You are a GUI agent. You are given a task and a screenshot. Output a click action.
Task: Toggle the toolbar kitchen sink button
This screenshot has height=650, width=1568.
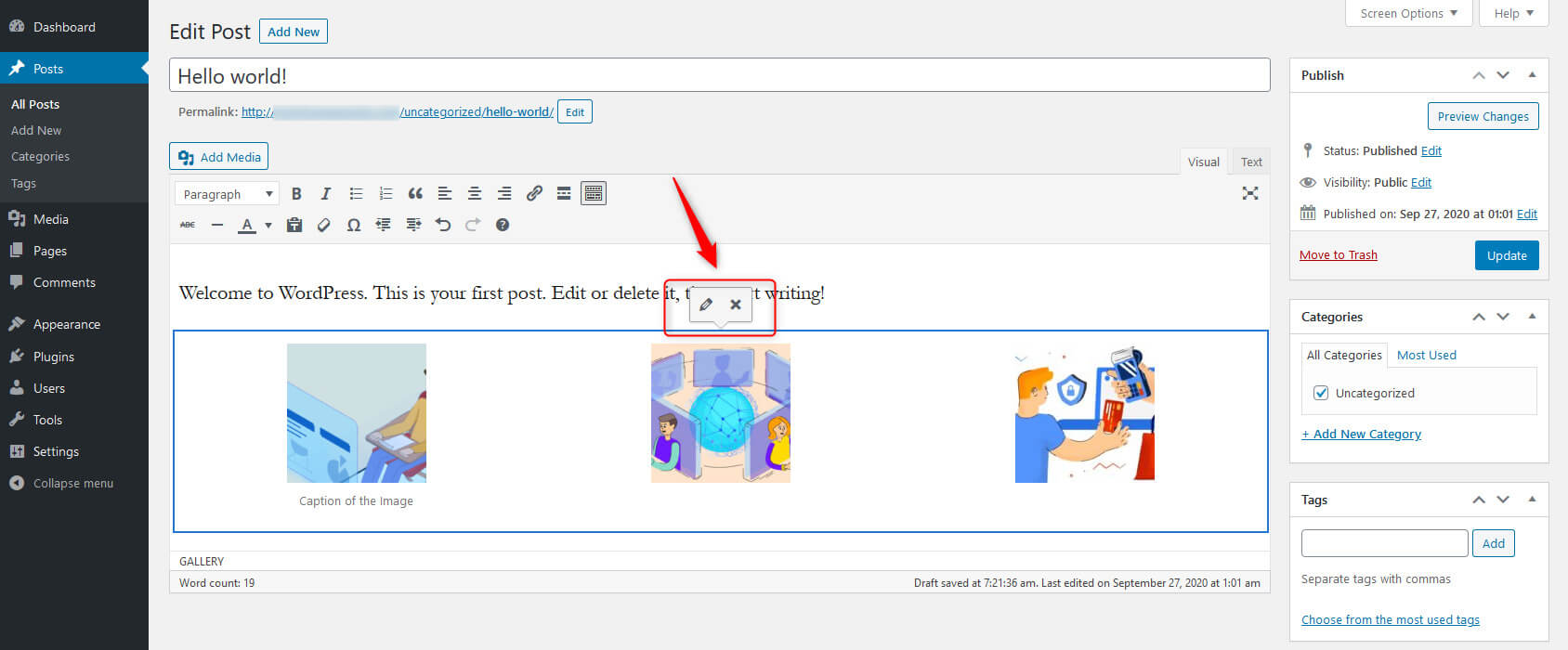594,193
